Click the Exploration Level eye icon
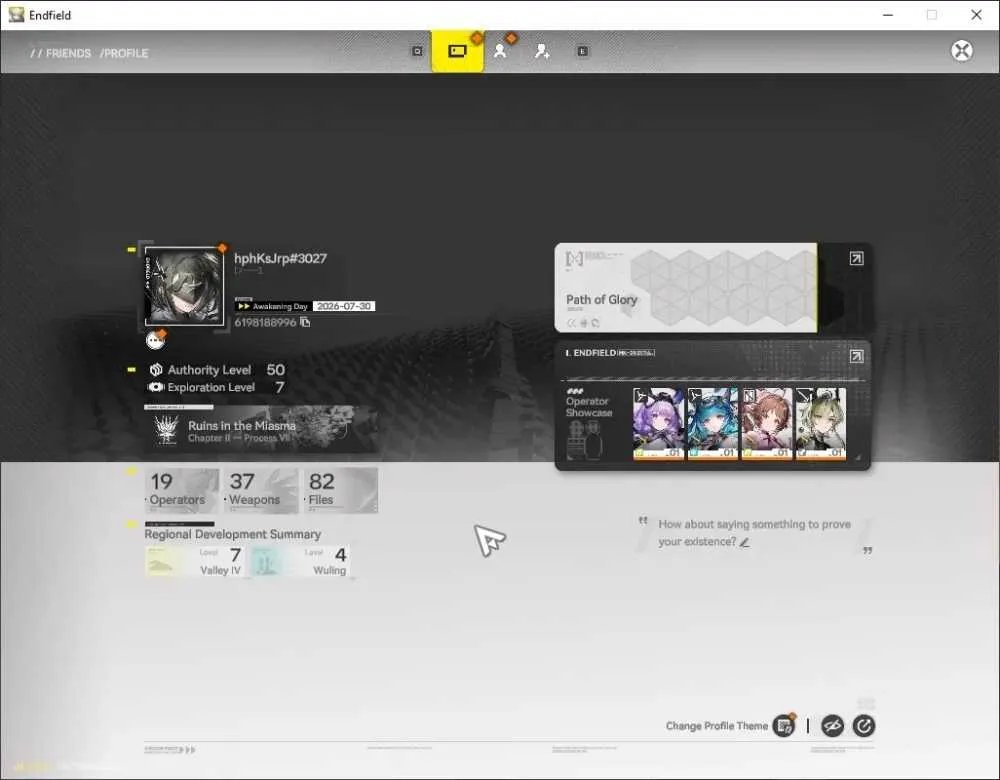 click(156, 387)
